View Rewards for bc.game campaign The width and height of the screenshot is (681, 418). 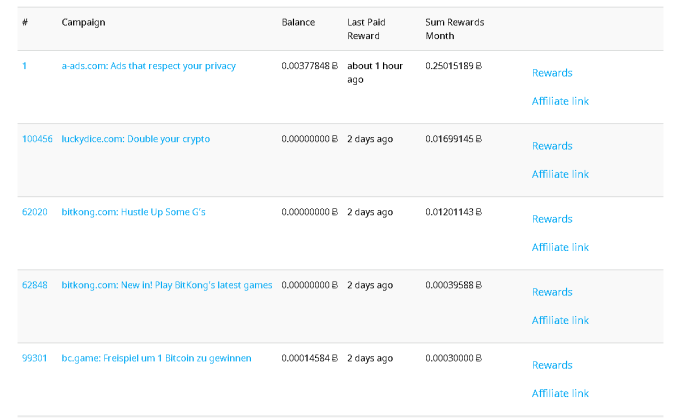[552, 365]
